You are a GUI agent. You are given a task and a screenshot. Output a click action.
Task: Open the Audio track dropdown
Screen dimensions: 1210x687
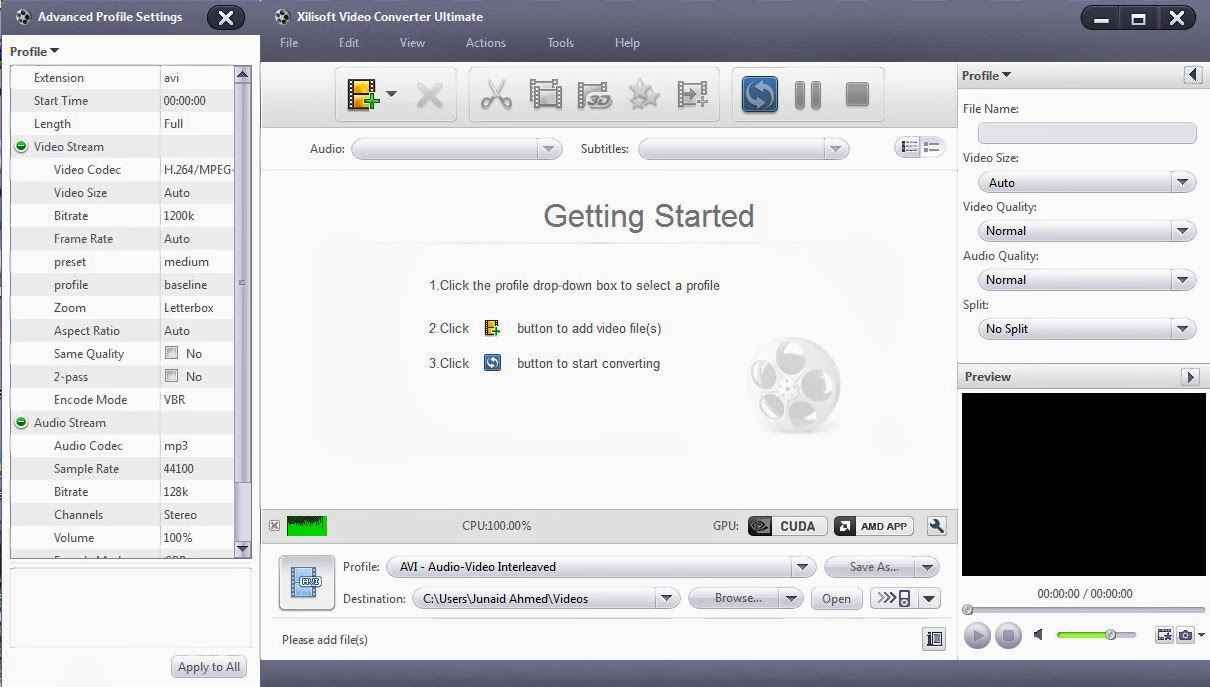point(548,149)
